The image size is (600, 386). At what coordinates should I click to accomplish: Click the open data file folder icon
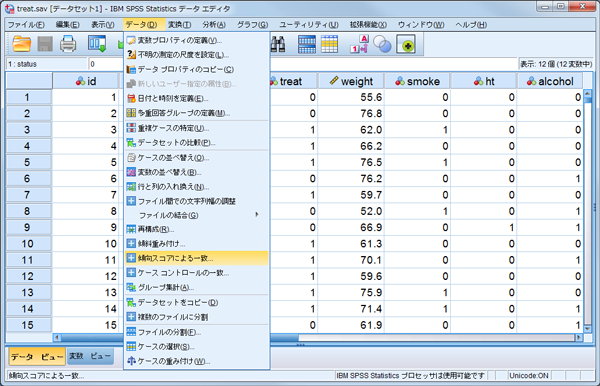tap(22, 44)
